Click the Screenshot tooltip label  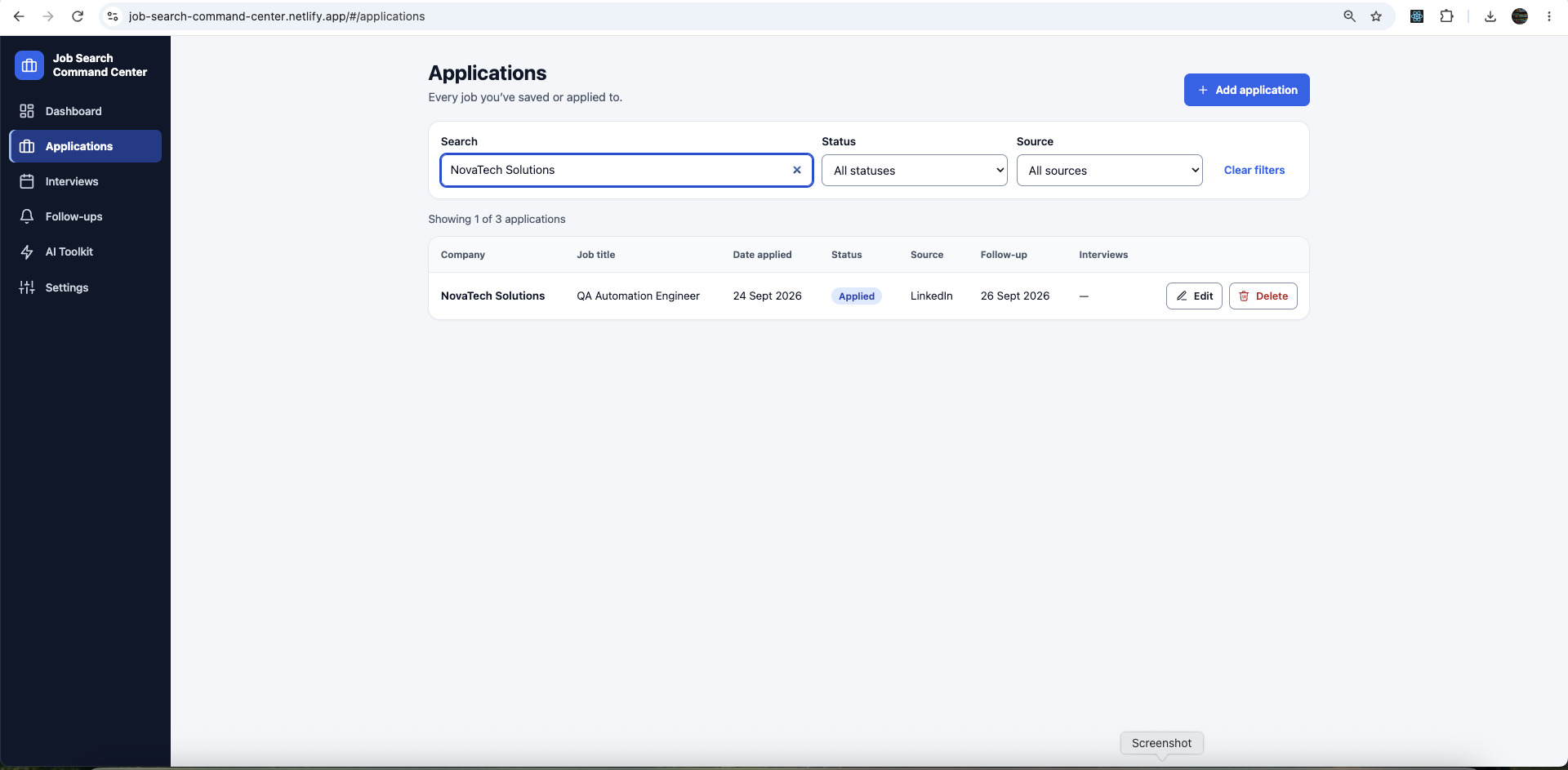pyautogui.click(x=1161, y=743)
